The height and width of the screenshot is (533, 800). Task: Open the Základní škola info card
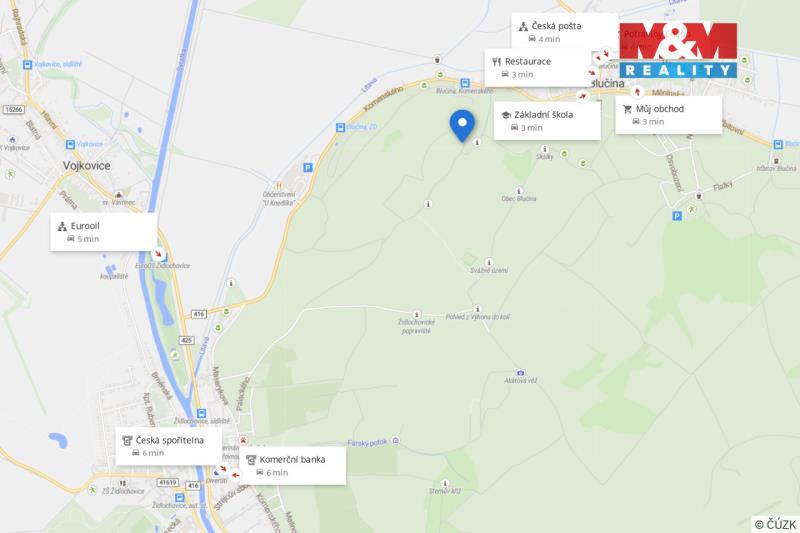click(547, 121)
